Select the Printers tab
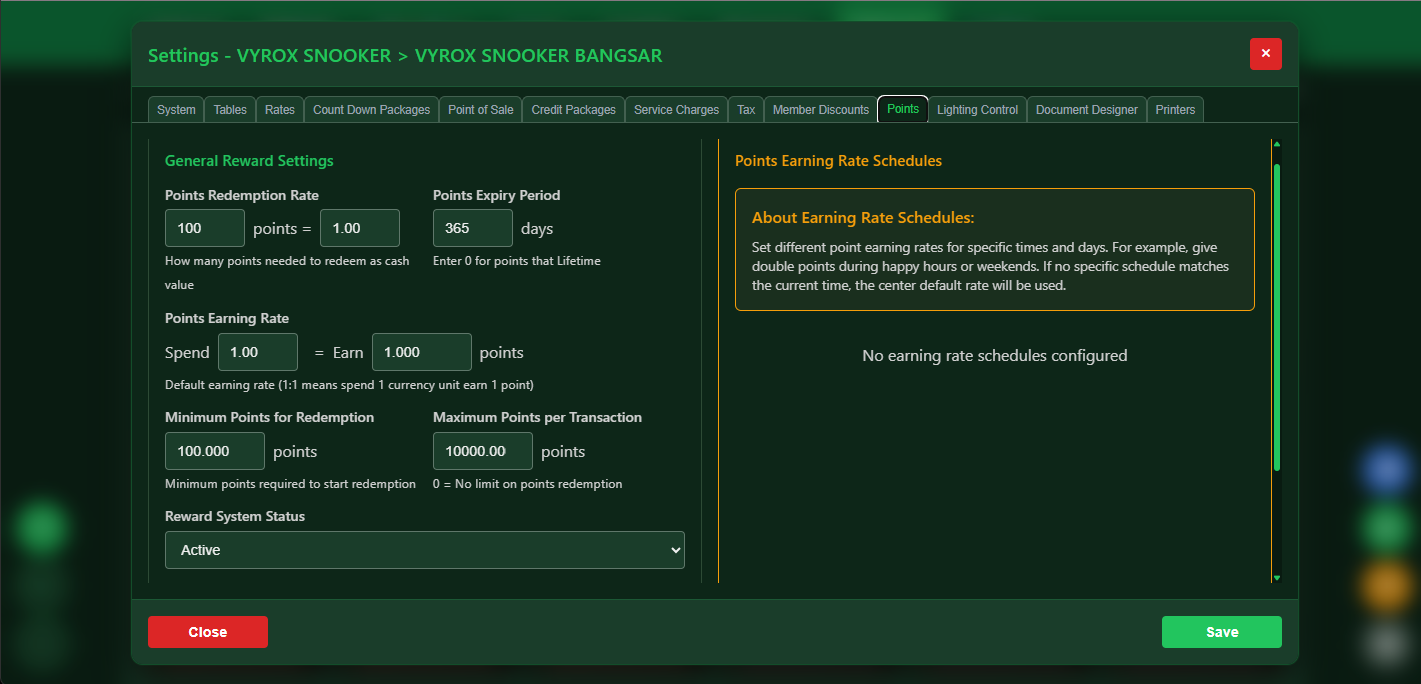 [1175, 109]
